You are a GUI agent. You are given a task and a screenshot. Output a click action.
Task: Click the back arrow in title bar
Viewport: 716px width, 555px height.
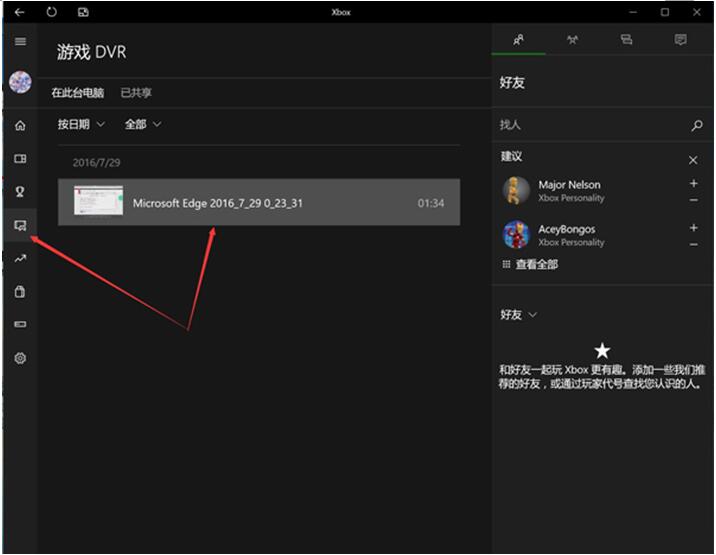(x=19, y=12)
